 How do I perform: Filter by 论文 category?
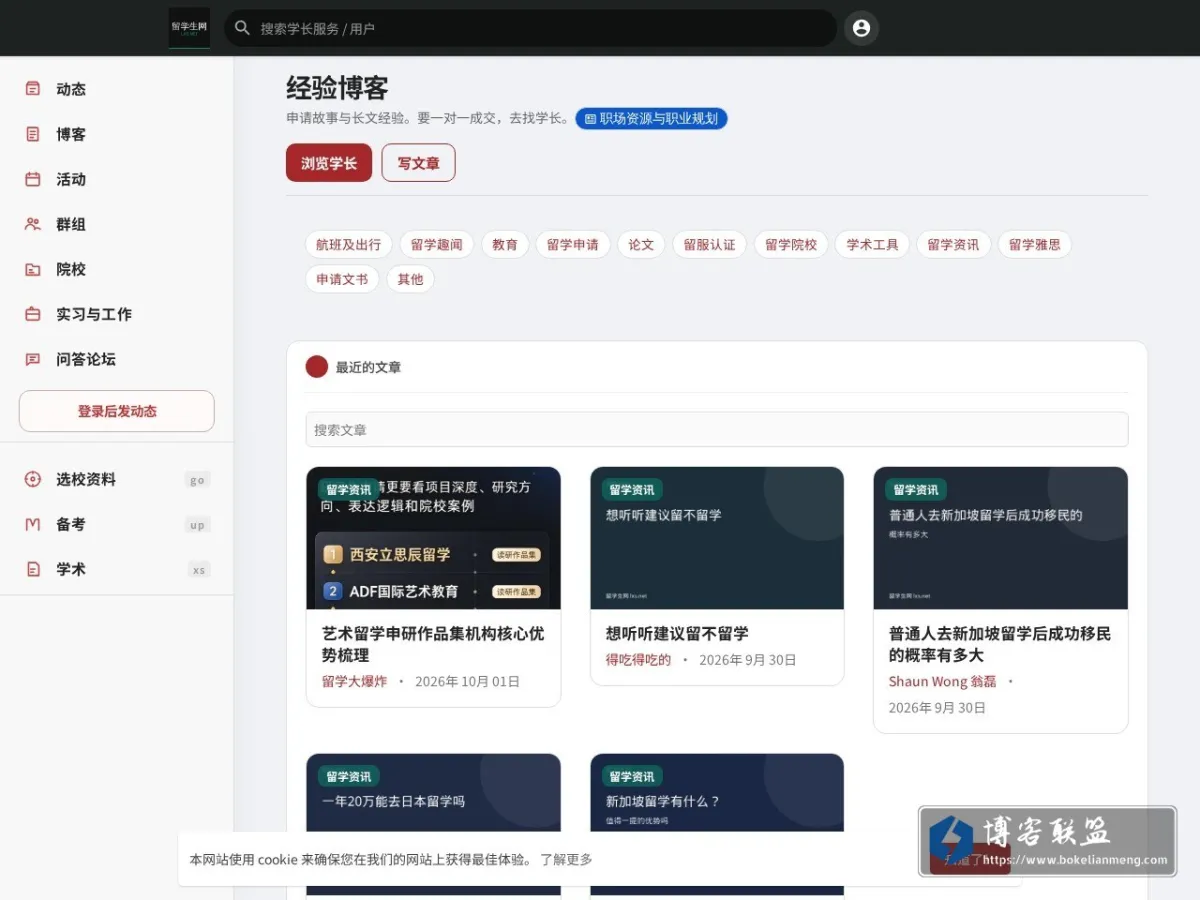(x=641, y=244)
